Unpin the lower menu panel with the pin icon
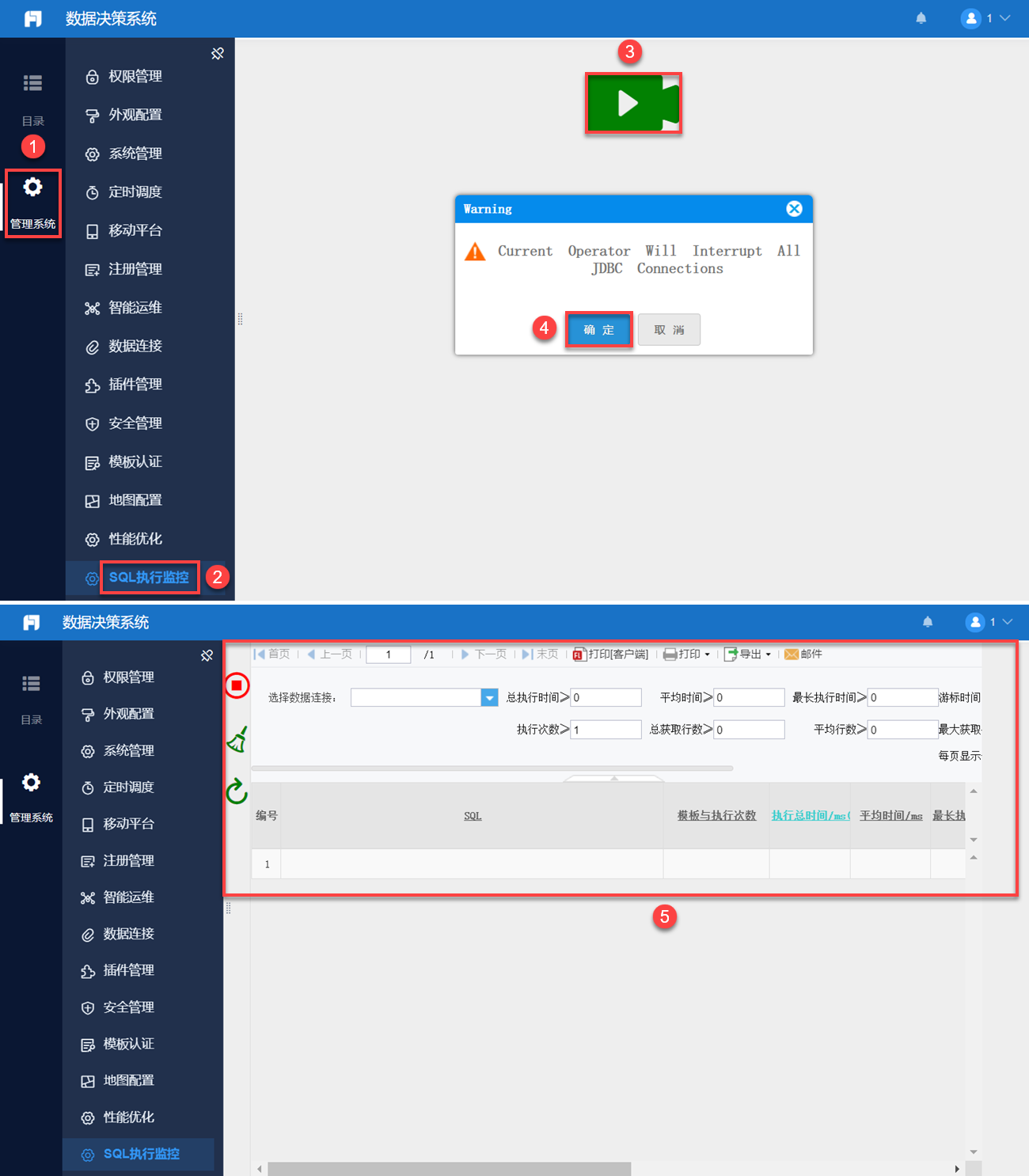The height and width of the screenshot is (1176, 1029). point(207,655)
